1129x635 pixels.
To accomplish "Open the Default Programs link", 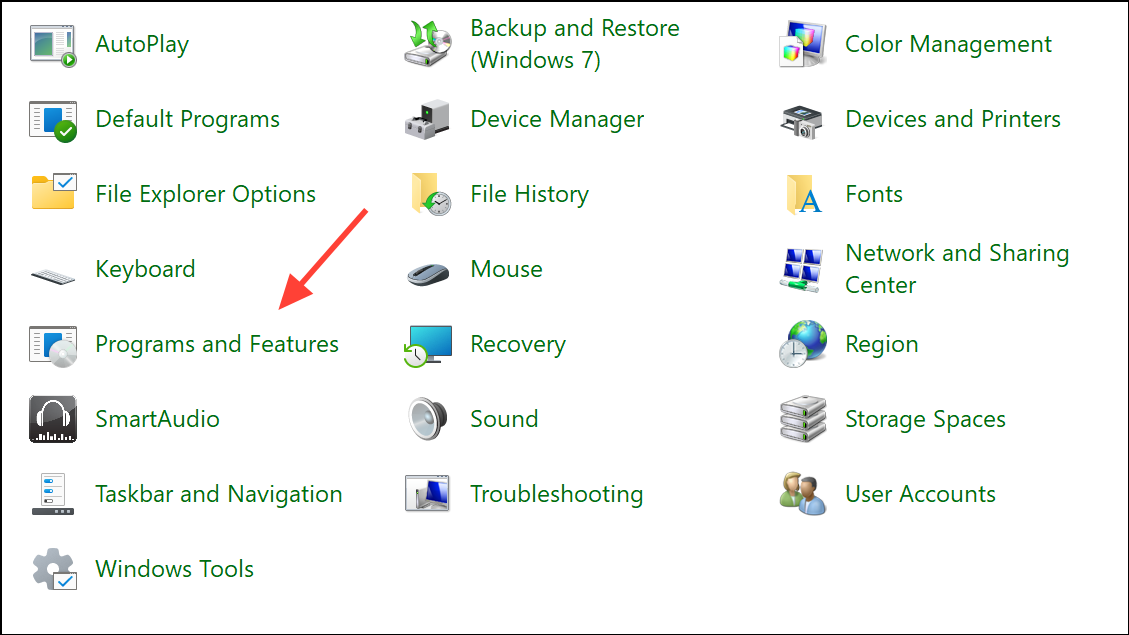I will tap(187, 120).
